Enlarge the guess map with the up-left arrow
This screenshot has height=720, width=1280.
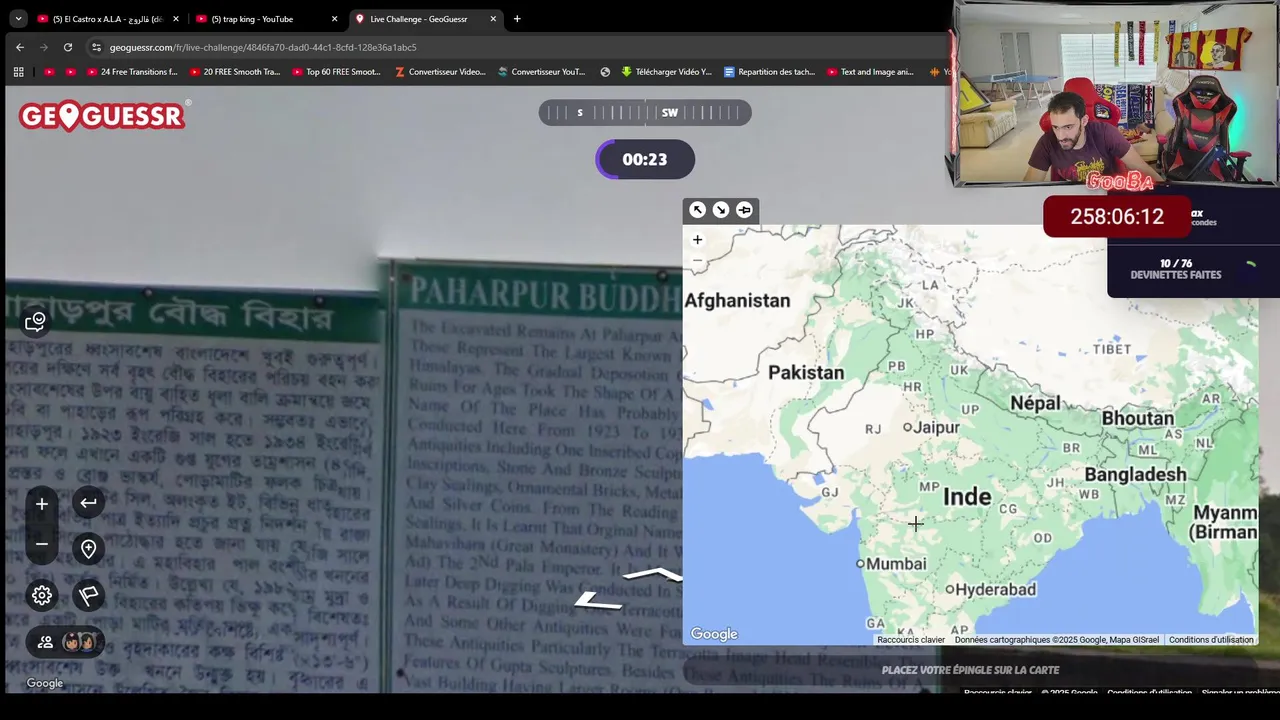pos(697,210)
